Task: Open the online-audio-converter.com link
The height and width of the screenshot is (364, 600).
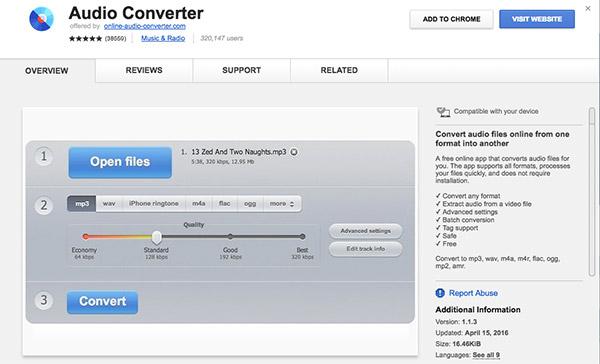Action: [145, 26]
